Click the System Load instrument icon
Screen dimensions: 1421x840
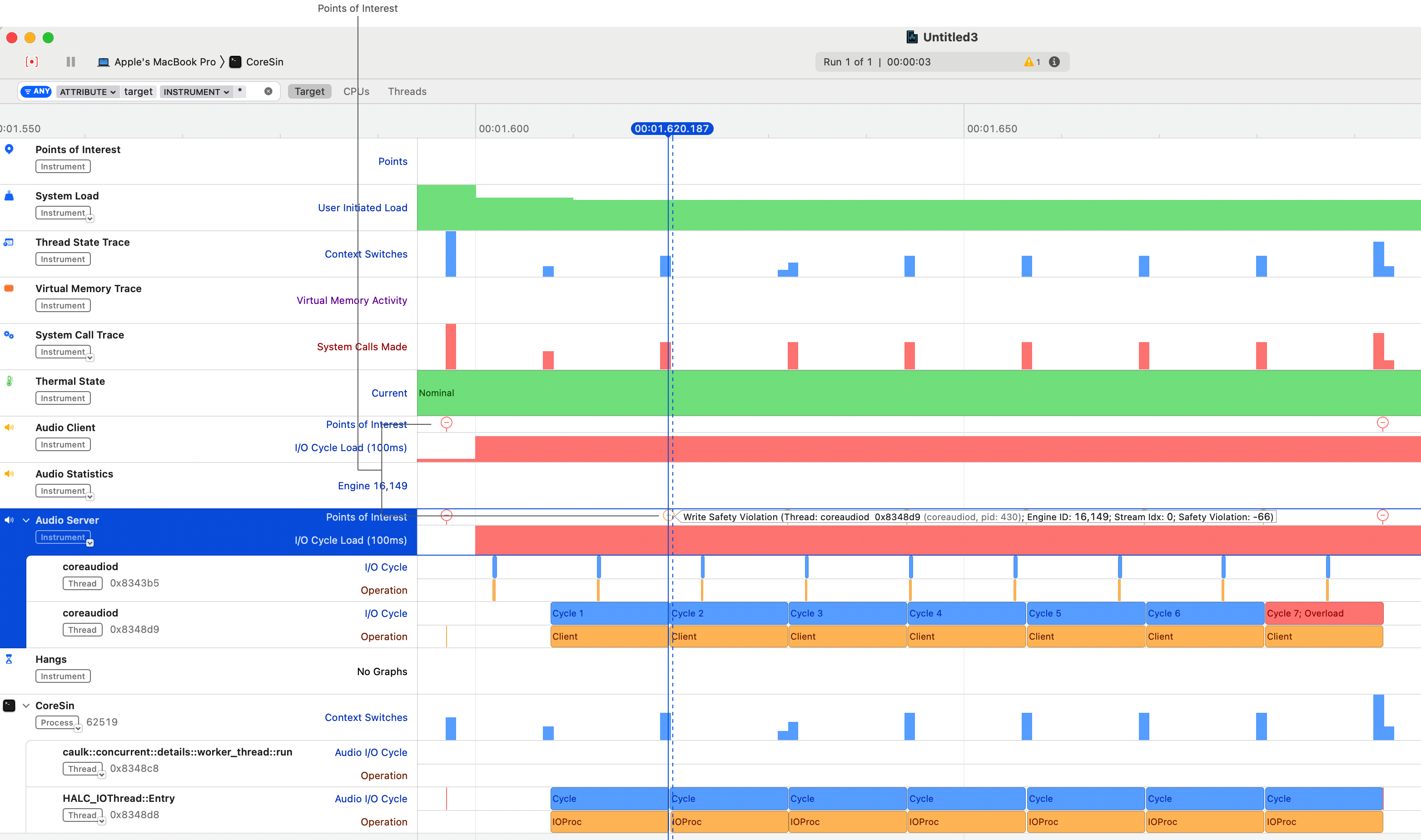pos(9,195)
